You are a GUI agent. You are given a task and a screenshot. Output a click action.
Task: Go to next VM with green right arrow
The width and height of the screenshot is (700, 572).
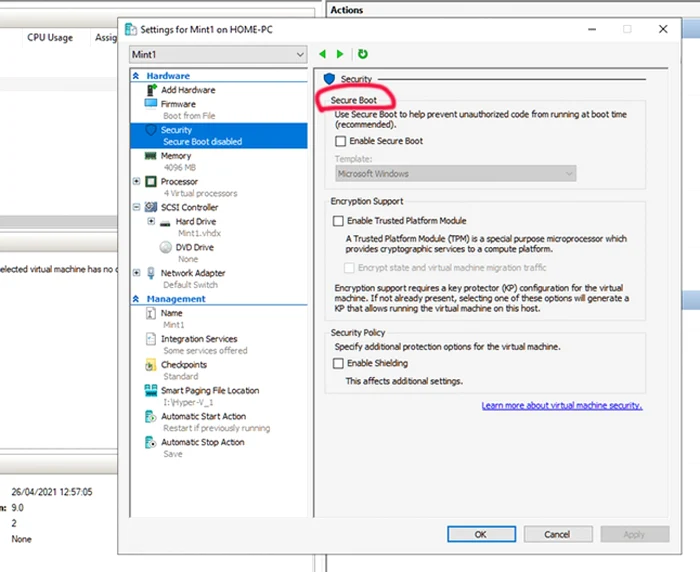[340, 54]
